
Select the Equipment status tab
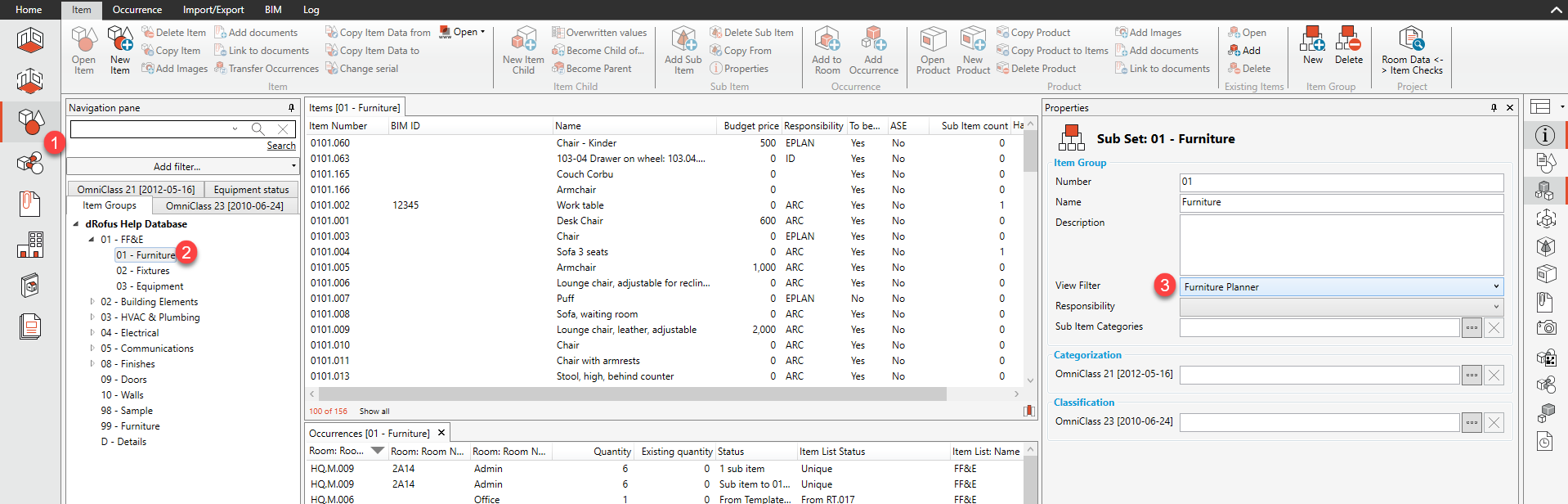251,190
